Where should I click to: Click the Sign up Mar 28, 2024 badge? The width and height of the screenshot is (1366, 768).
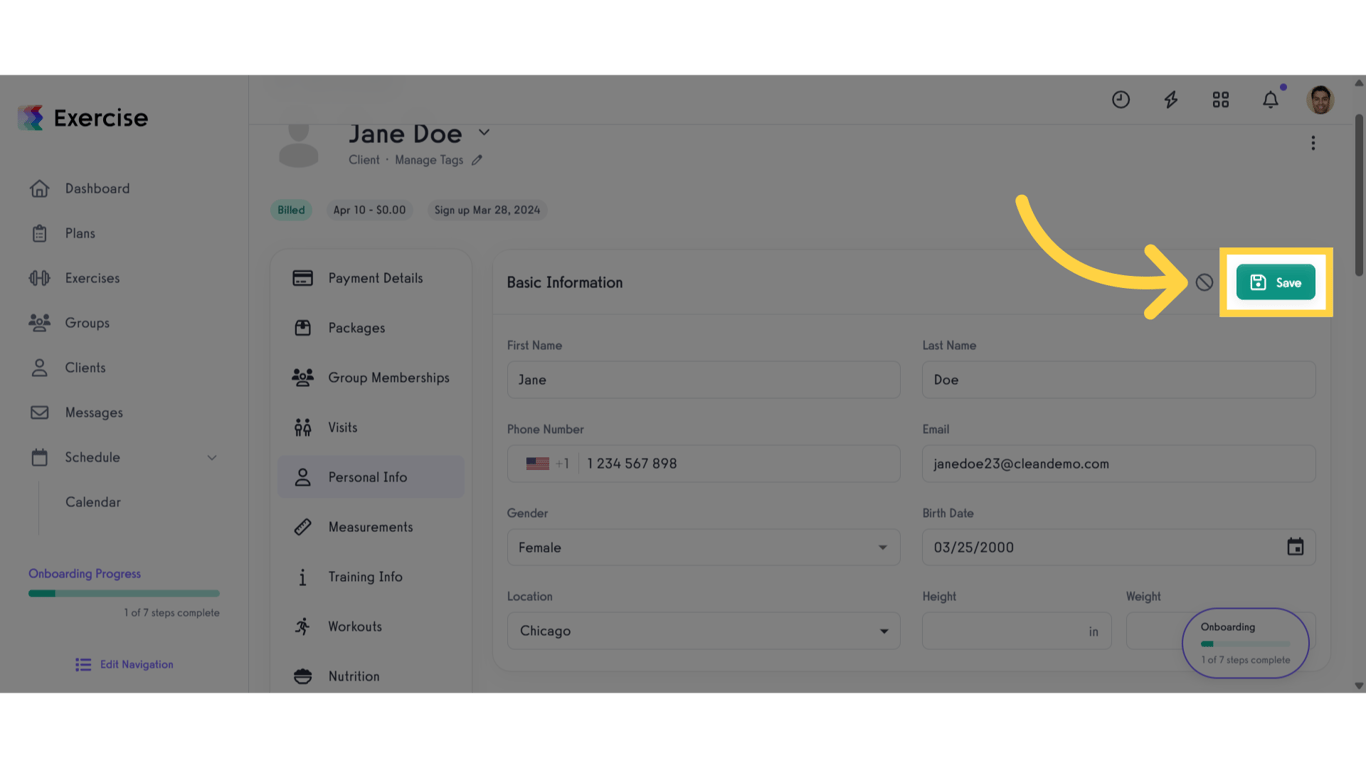(487, 210)
